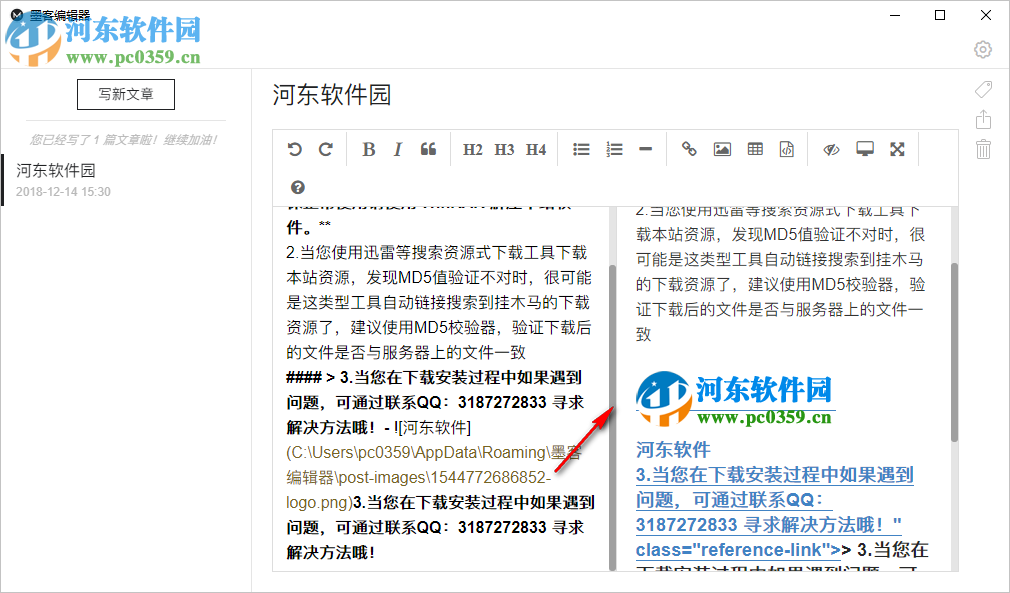Undo the last edit in toolbar
The height and width of the screenshot is (593, 1010).
(295, 149)
